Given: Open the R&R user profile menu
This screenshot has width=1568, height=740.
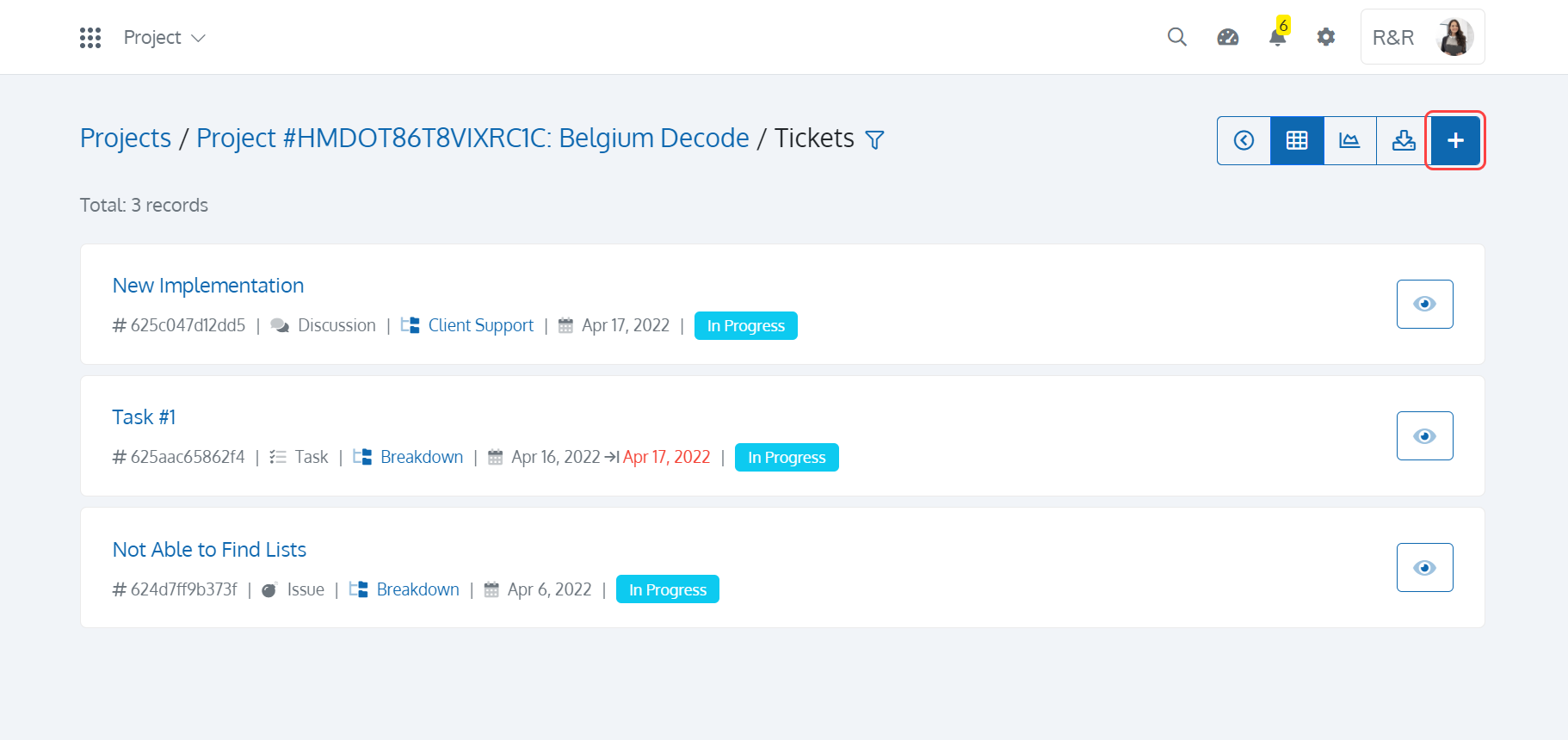Looking at the screenshot, I should (1423, 37).
